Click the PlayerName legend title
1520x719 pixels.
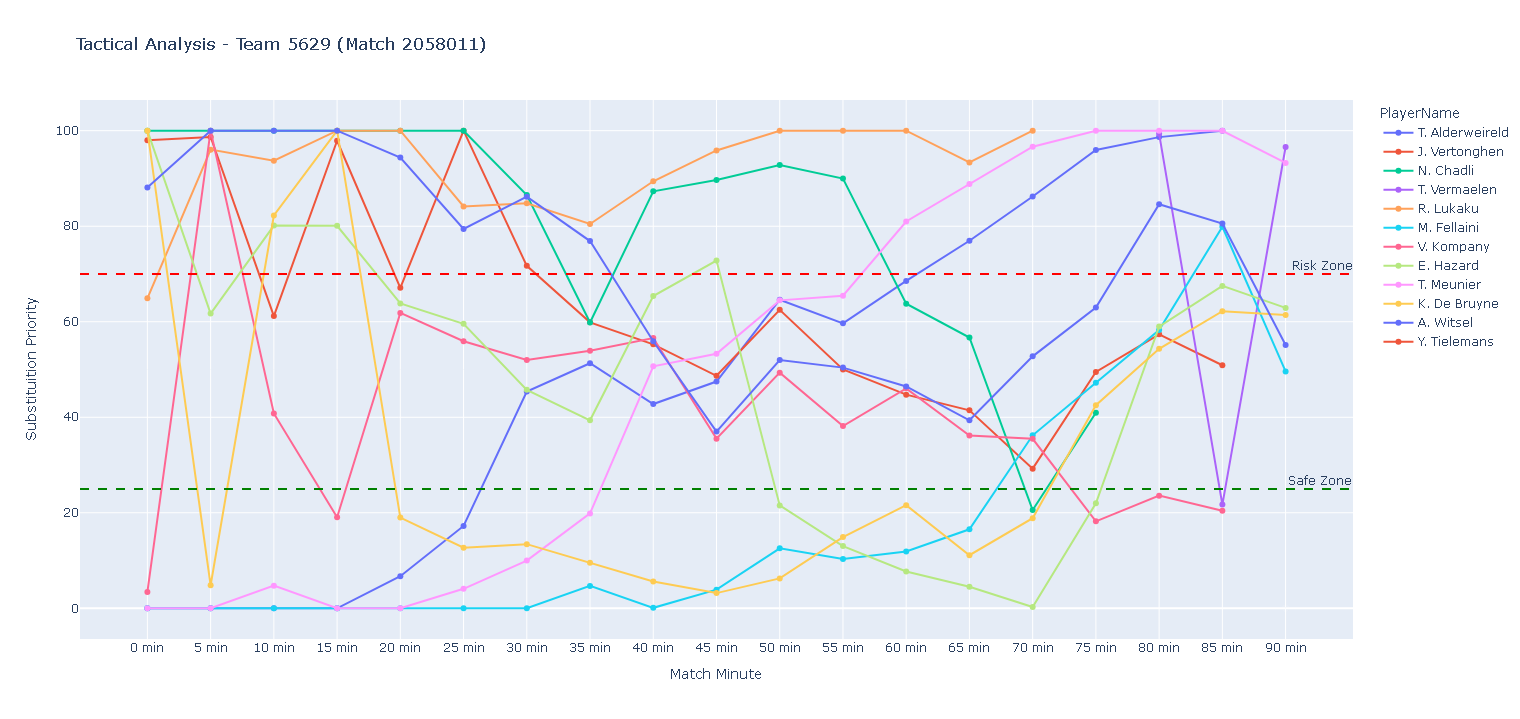(x=1418, y=113)
